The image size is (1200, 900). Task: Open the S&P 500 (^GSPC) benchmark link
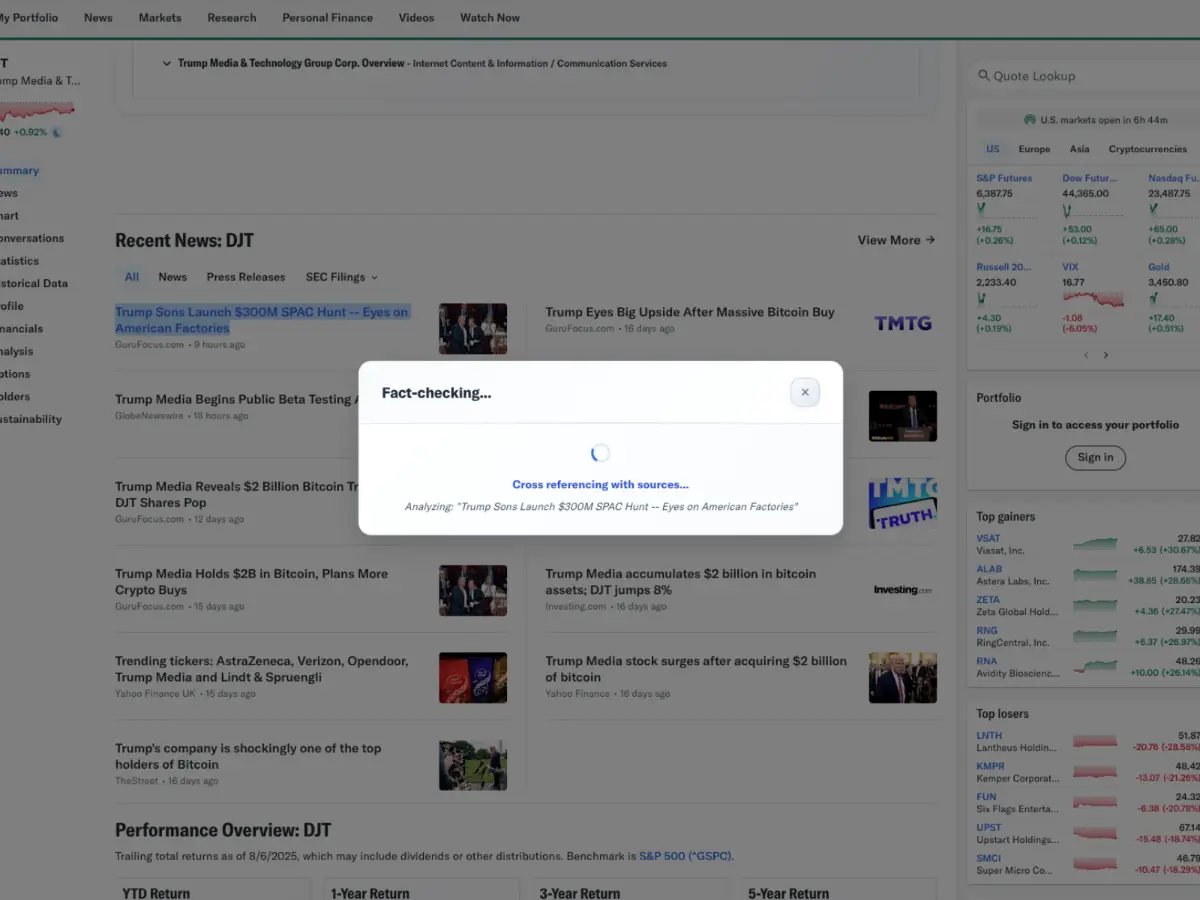[x=685, y=856]
